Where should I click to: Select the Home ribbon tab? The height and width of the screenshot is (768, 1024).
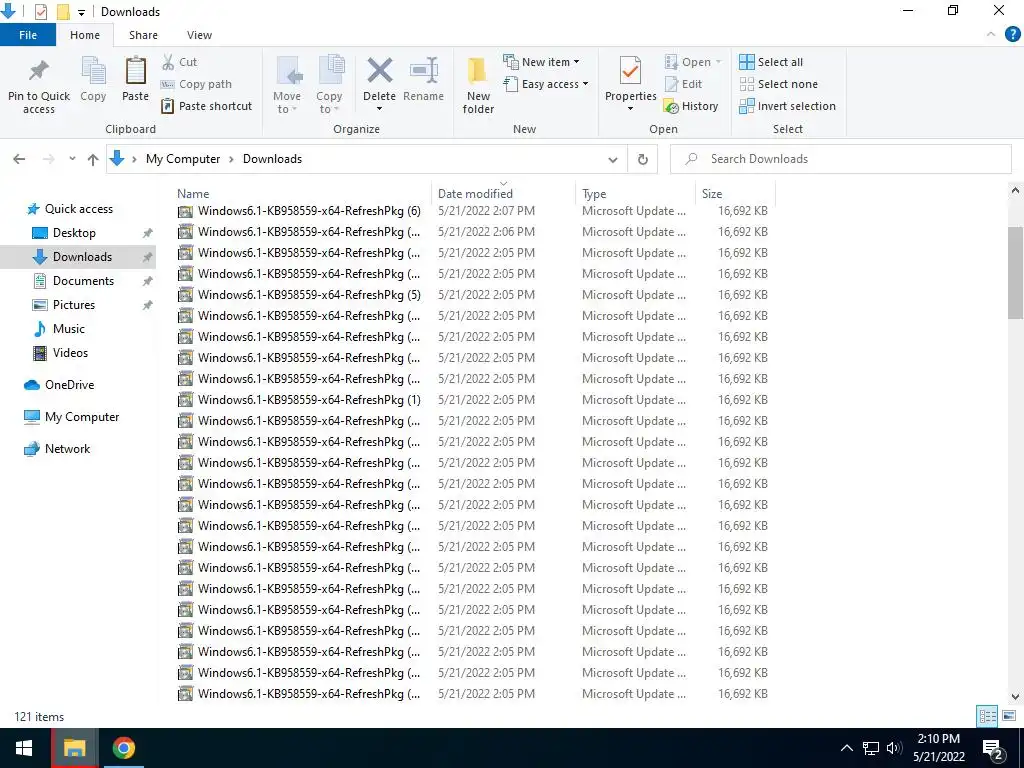tap(85, 35)
